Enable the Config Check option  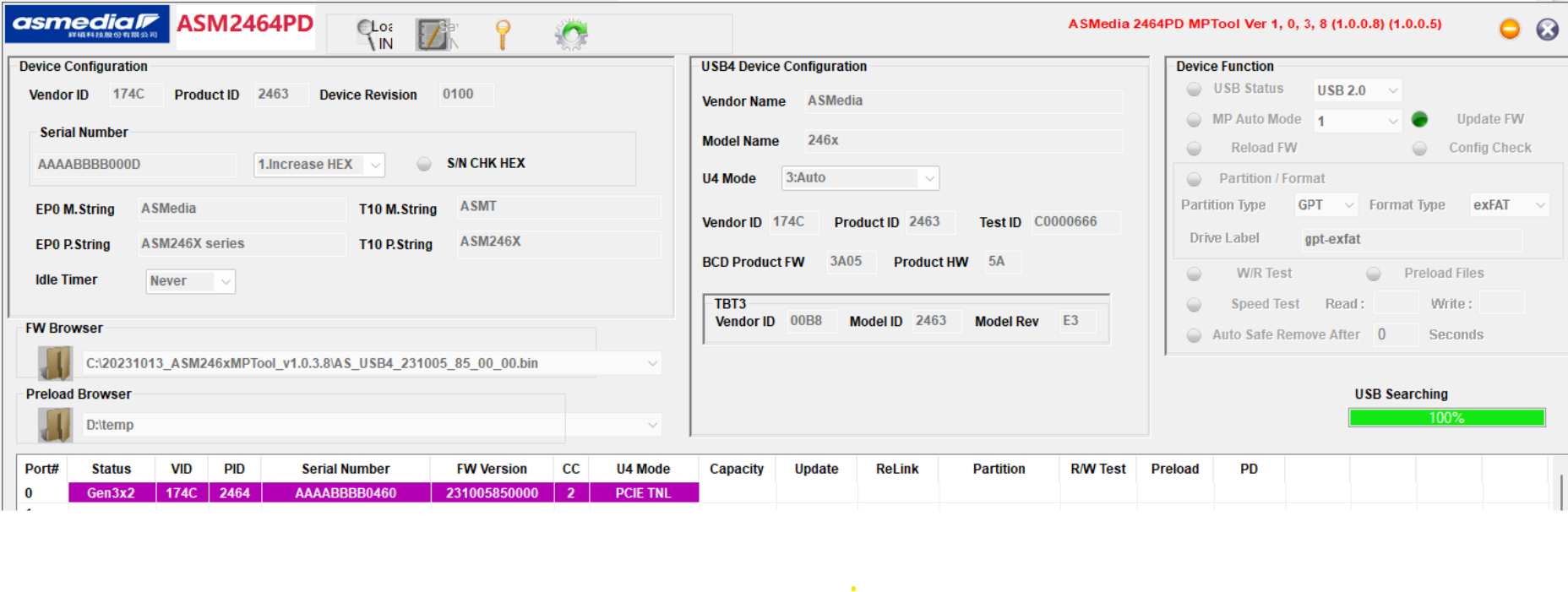1419,149
